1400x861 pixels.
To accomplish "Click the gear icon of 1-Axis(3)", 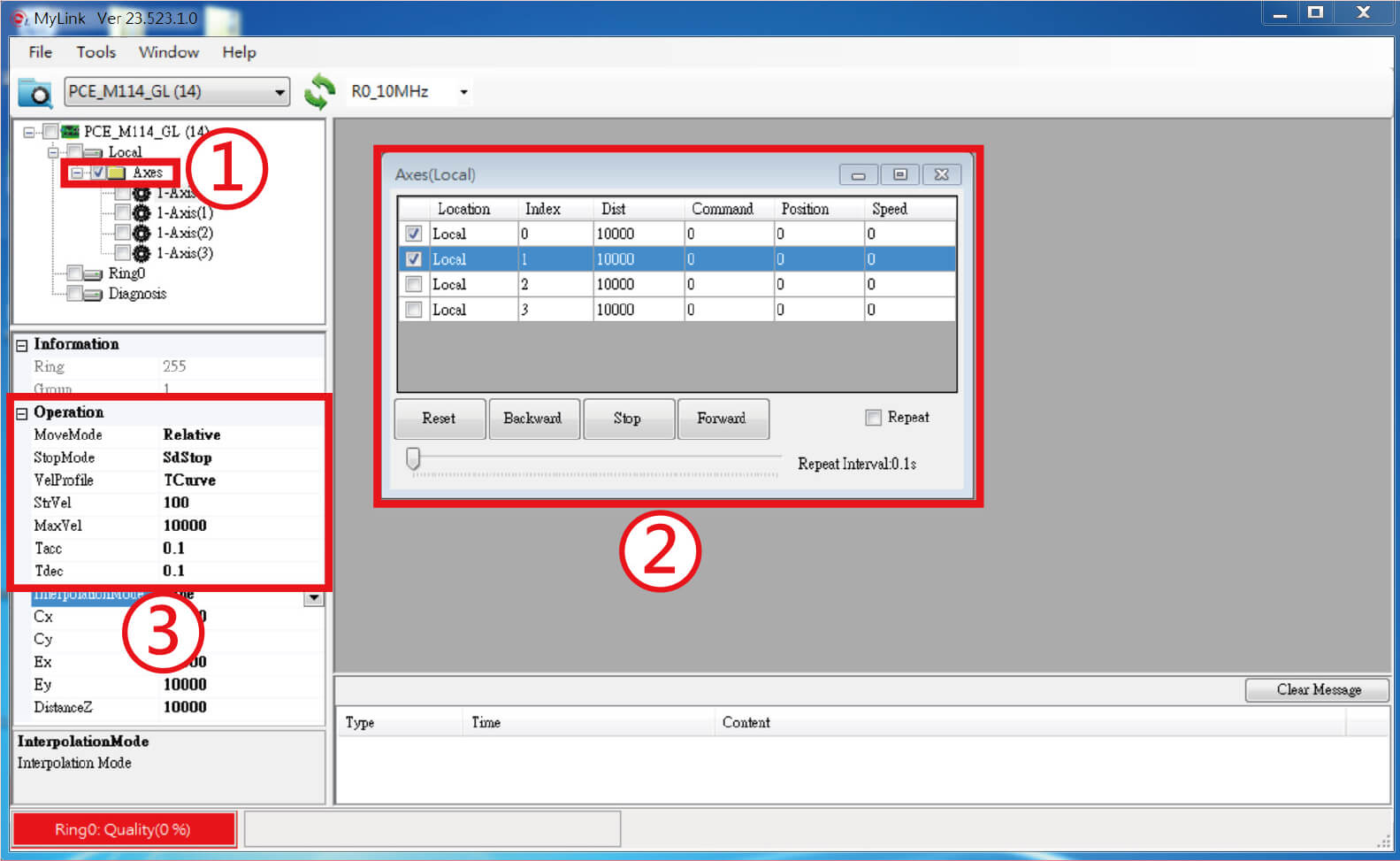I will click(x=142, y=254).
